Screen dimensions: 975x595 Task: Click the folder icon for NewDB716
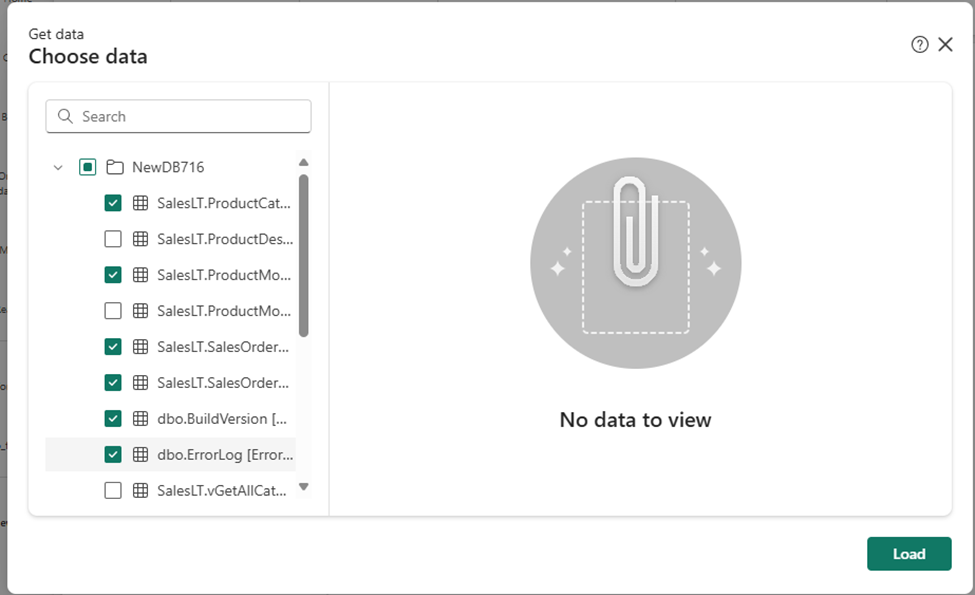pyautogui.click(x=114, y=166)
